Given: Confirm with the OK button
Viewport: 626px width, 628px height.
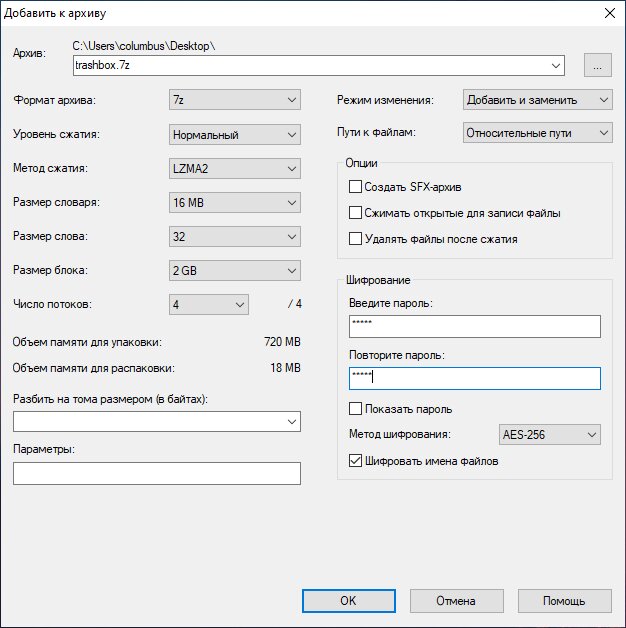Looking at the screenshot, I should 348,601.
